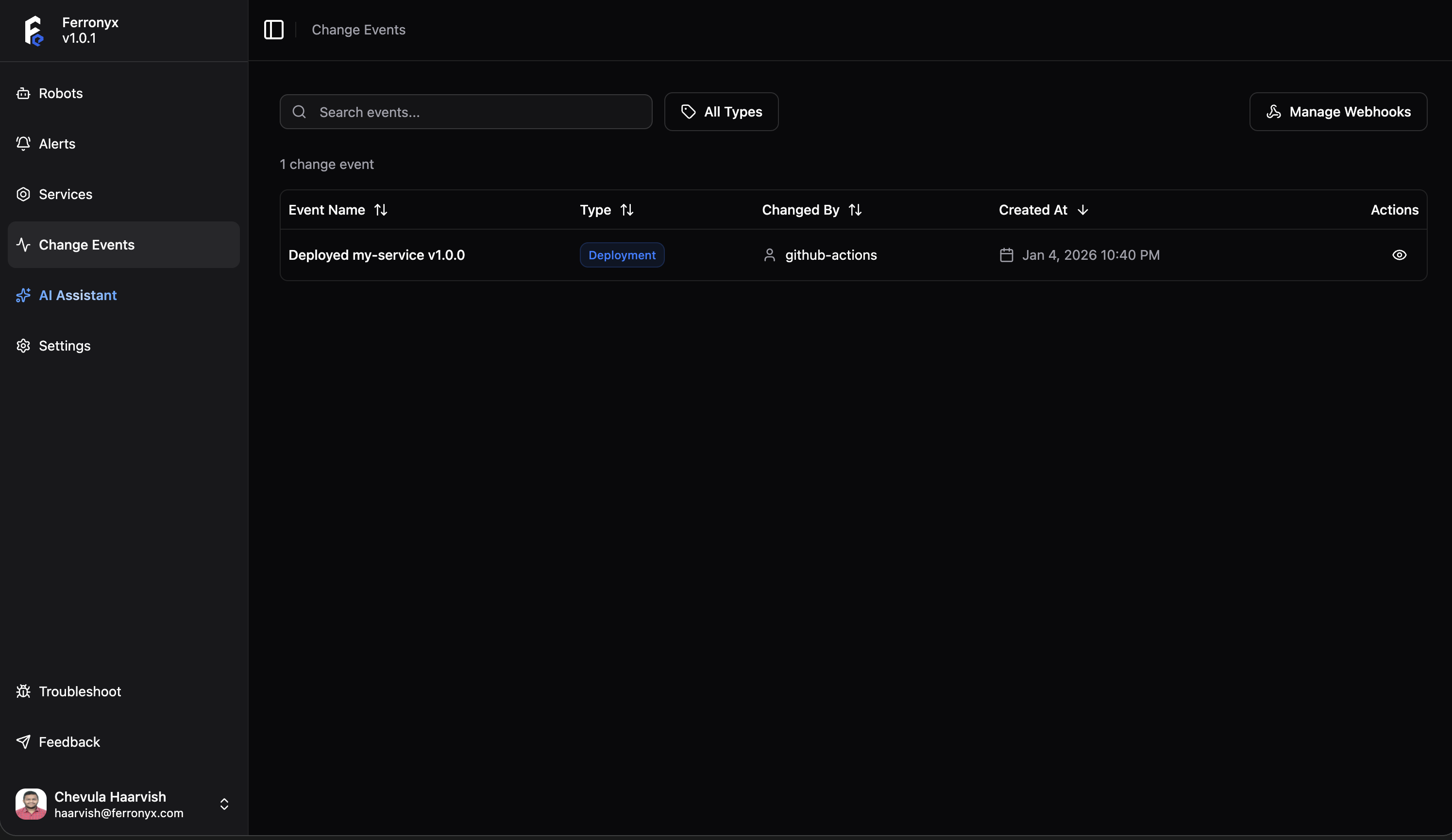Screen dimensions: 1452x840
Task: View event details with eye icon
Action: (x=1399, y=254)
